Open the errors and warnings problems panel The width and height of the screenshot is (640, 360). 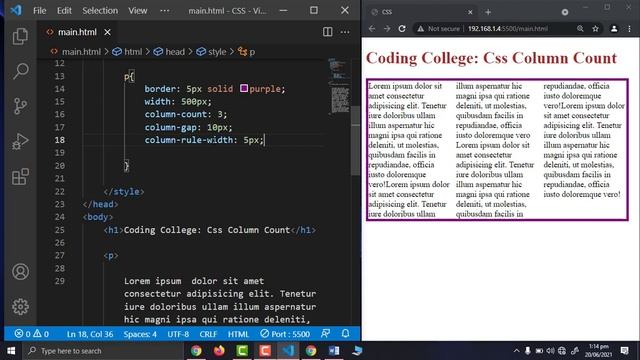point(31,334)
